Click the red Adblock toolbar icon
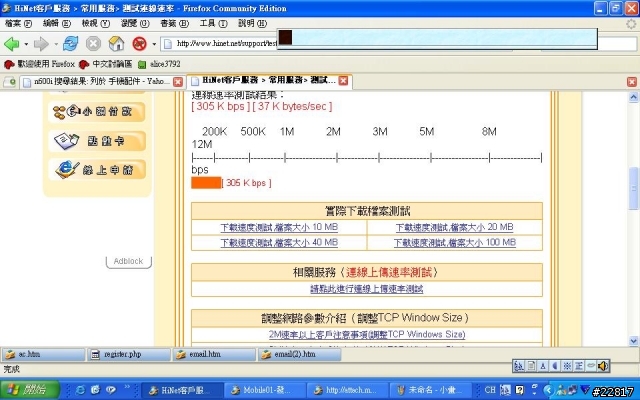Viewport: 640px width, 400px height. coord(140,44)
